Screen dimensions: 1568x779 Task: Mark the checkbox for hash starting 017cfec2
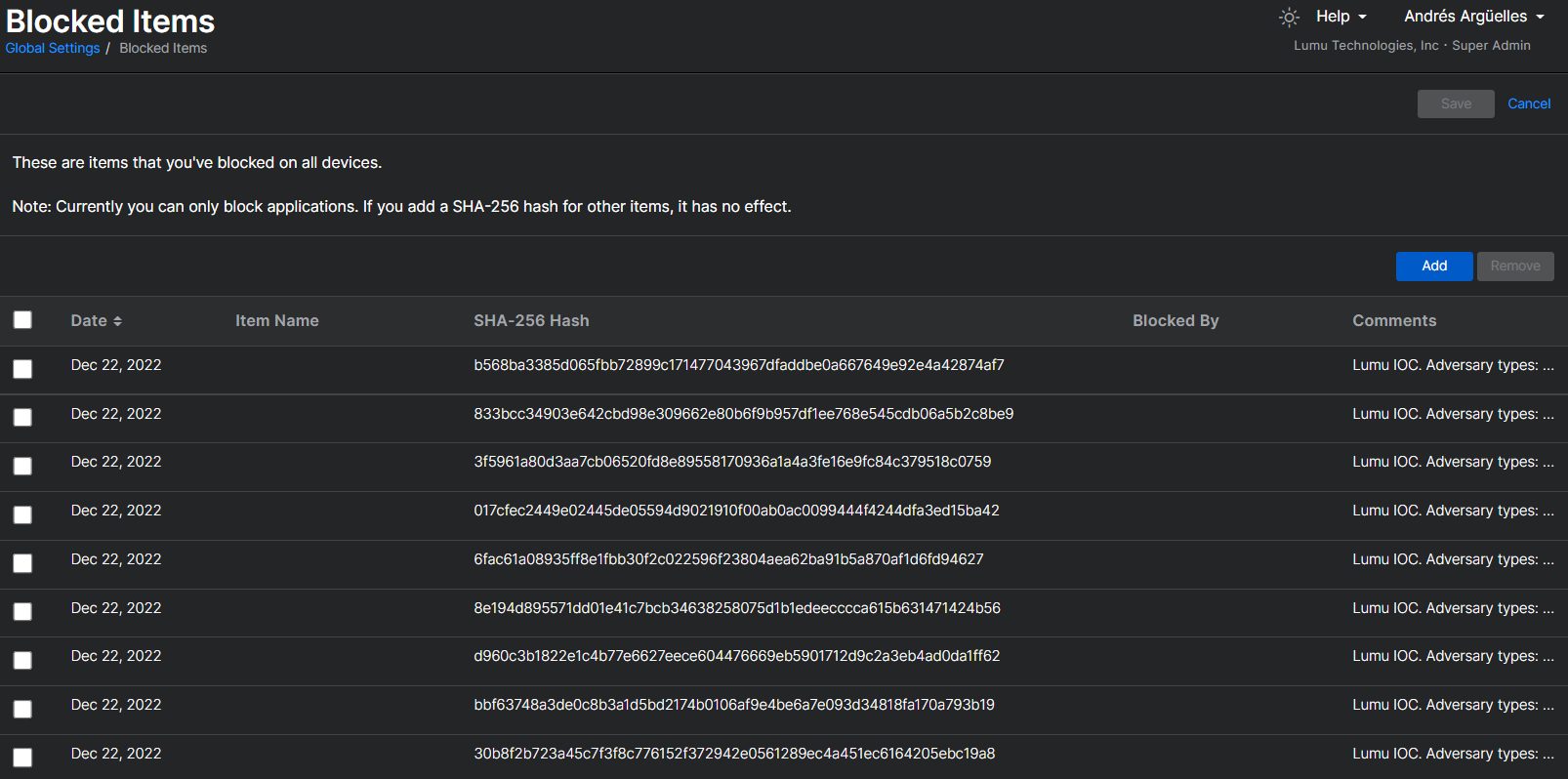(22, 514)
